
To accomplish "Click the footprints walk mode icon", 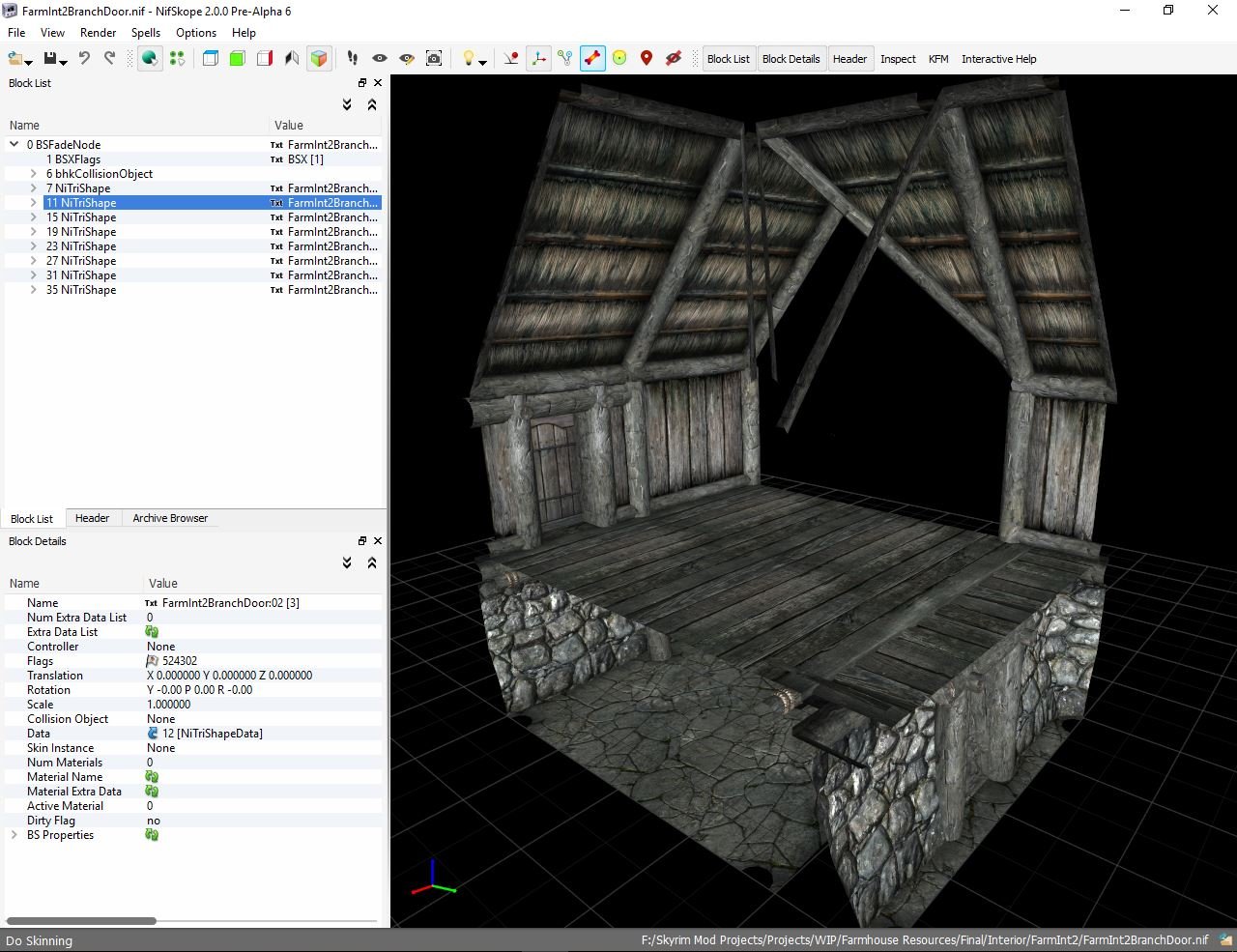I will click(353, 59).
